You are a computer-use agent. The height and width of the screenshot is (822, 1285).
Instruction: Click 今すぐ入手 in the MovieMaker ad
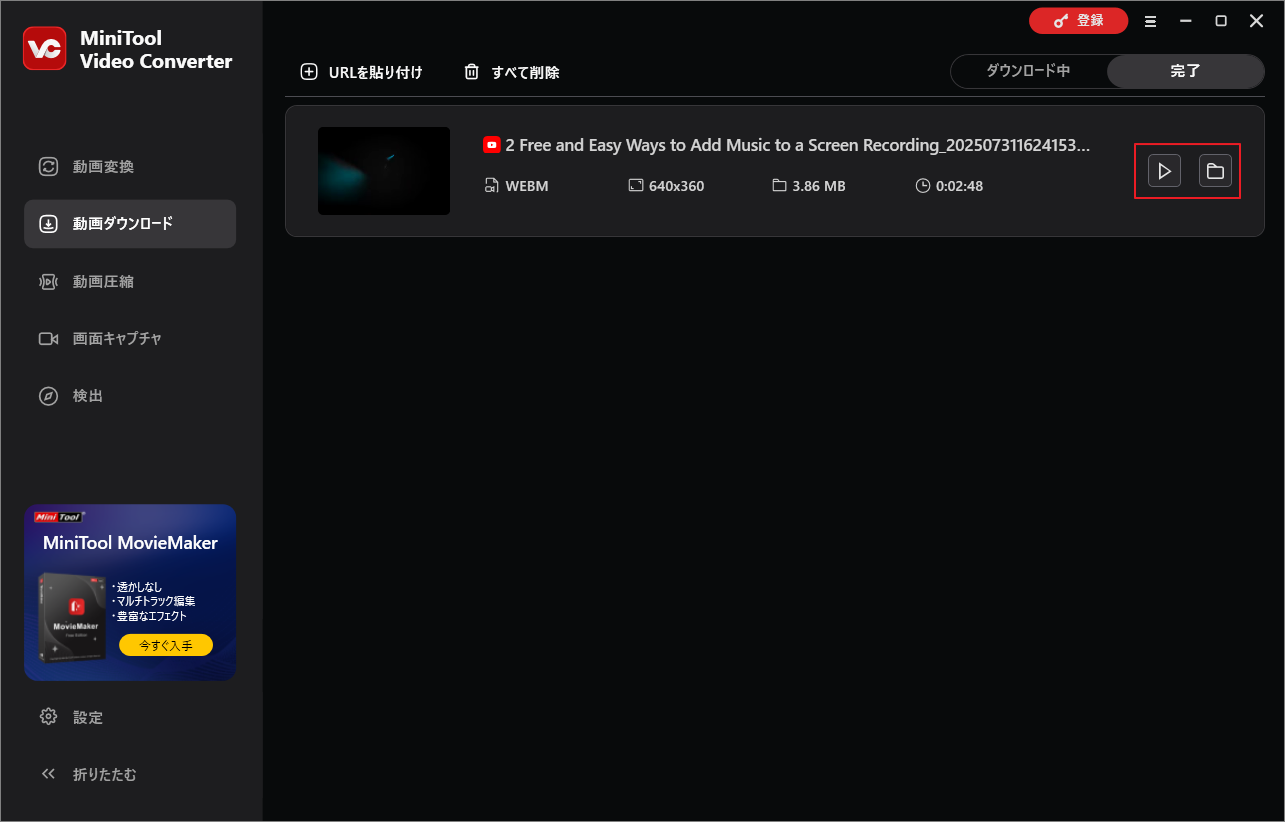166,645
